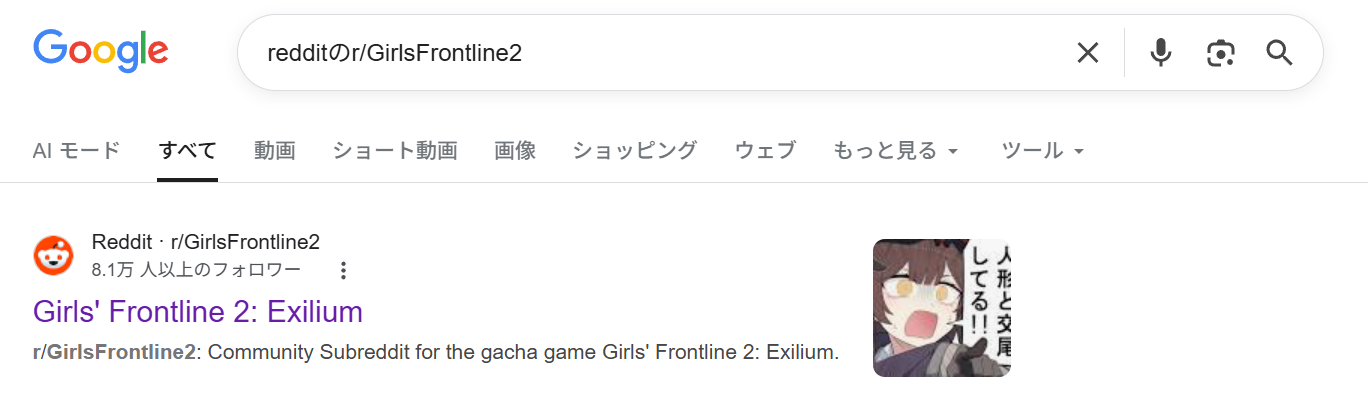Click the Reddit · r/GirlsFrontline2 source name

[x=205, y=242]
